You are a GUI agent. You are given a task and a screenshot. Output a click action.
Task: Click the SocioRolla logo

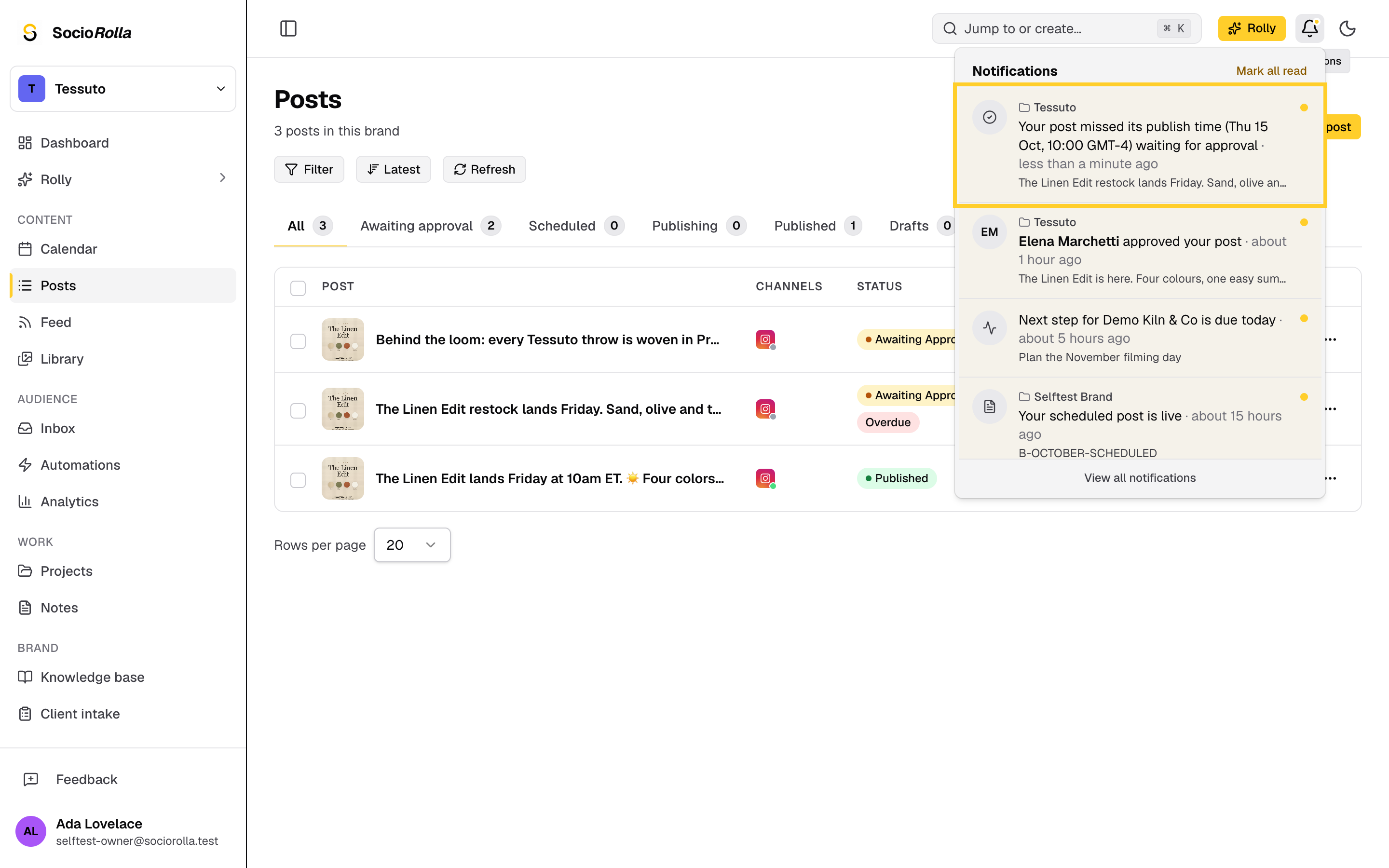pos(76,33)
